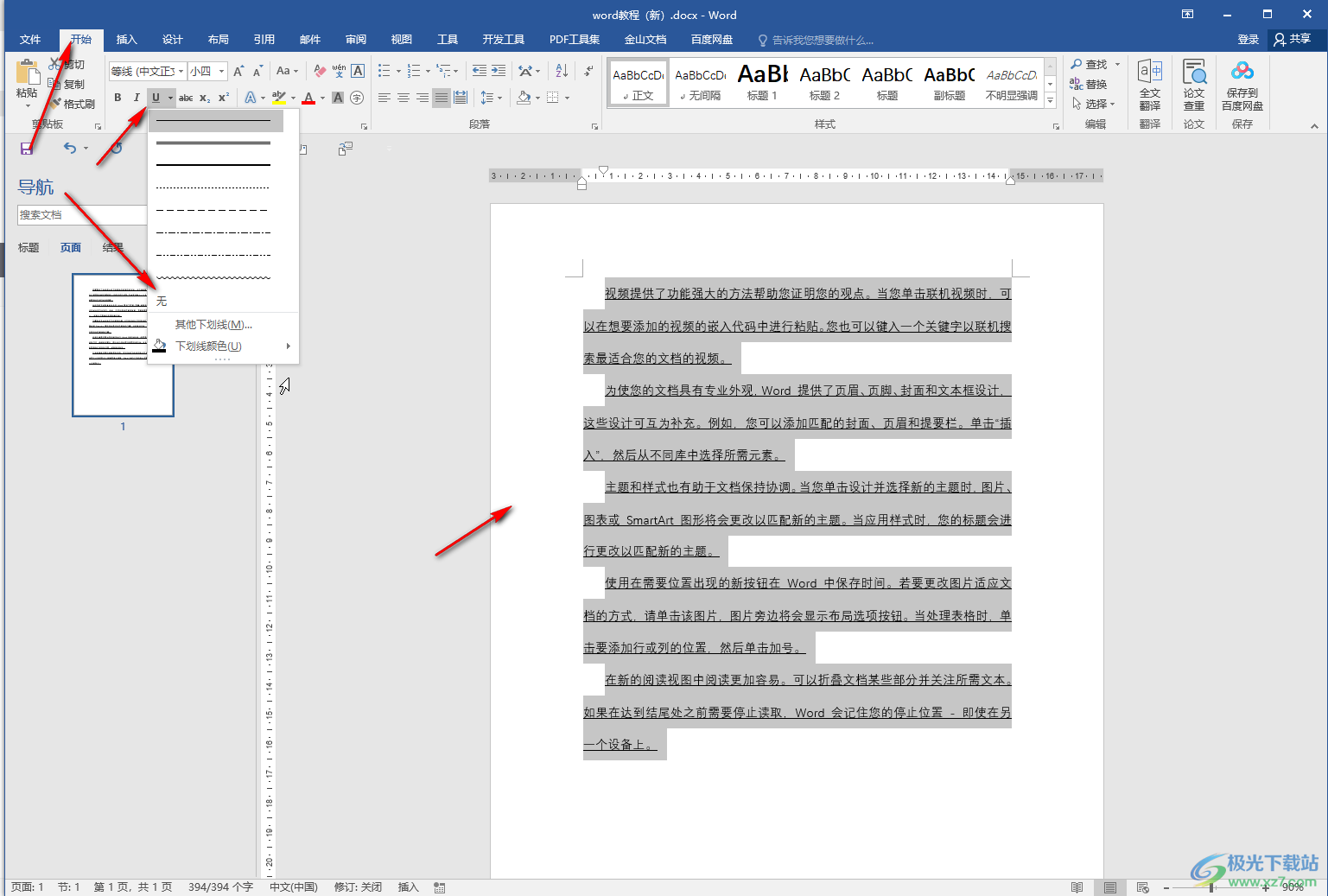Click the shrink font size icon
The image size is (1328, 896).
coord(257,71)
